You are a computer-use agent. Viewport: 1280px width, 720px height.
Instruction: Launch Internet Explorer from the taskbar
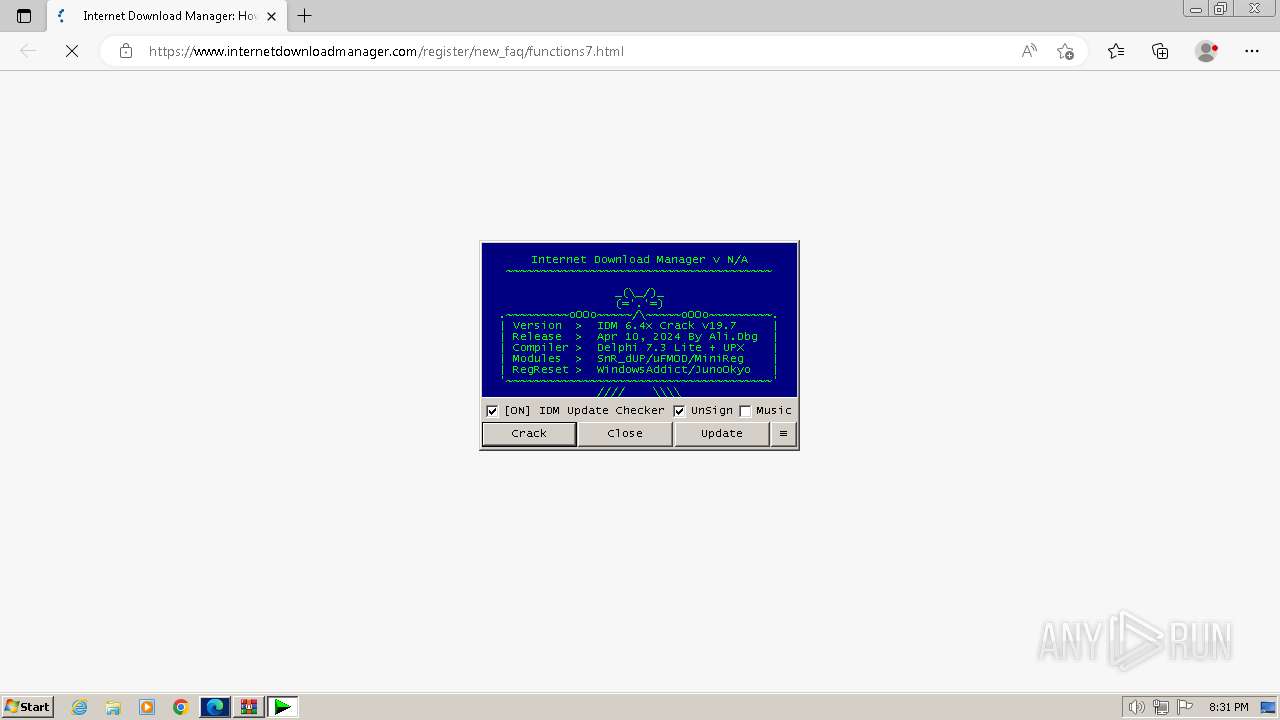click(80, 707)
